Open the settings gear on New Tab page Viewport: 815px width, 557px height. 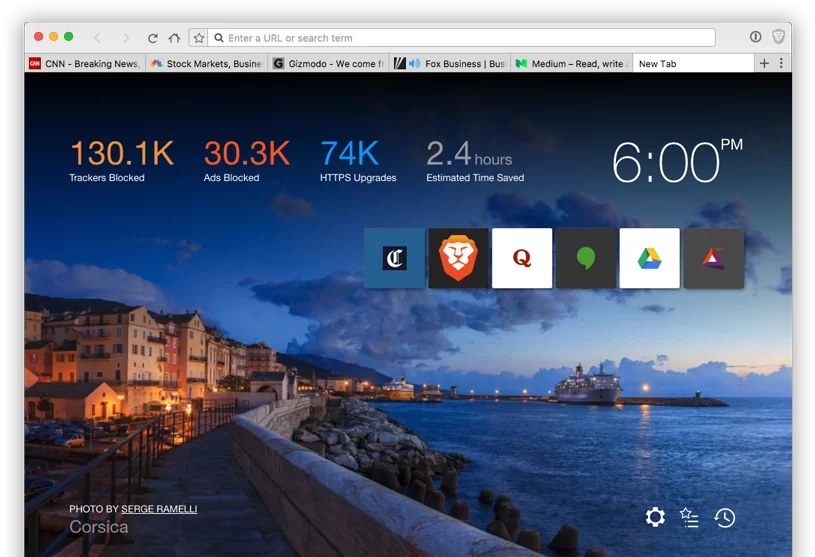655,517
